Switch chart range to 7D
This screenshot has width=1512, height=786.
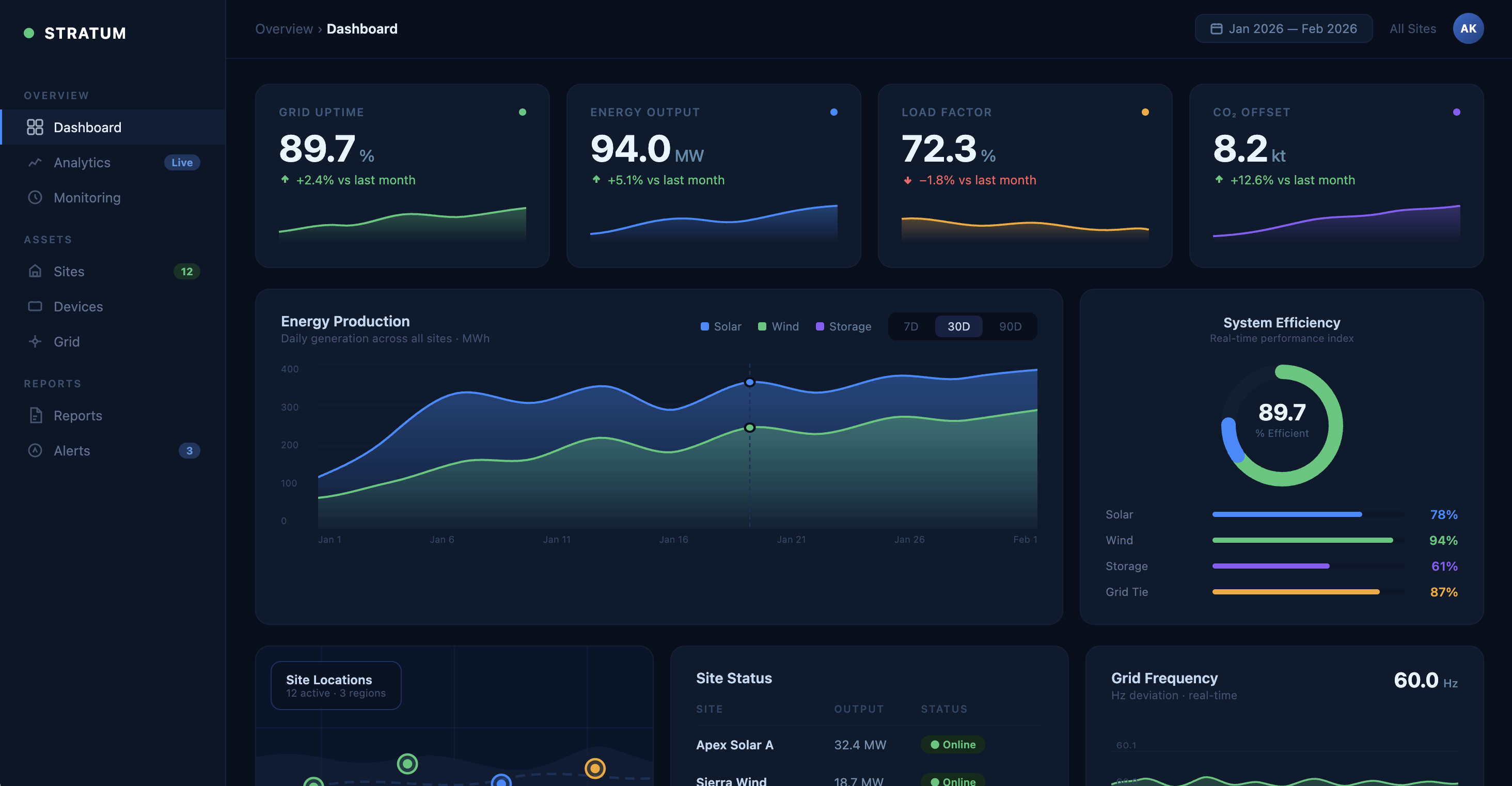911,326
